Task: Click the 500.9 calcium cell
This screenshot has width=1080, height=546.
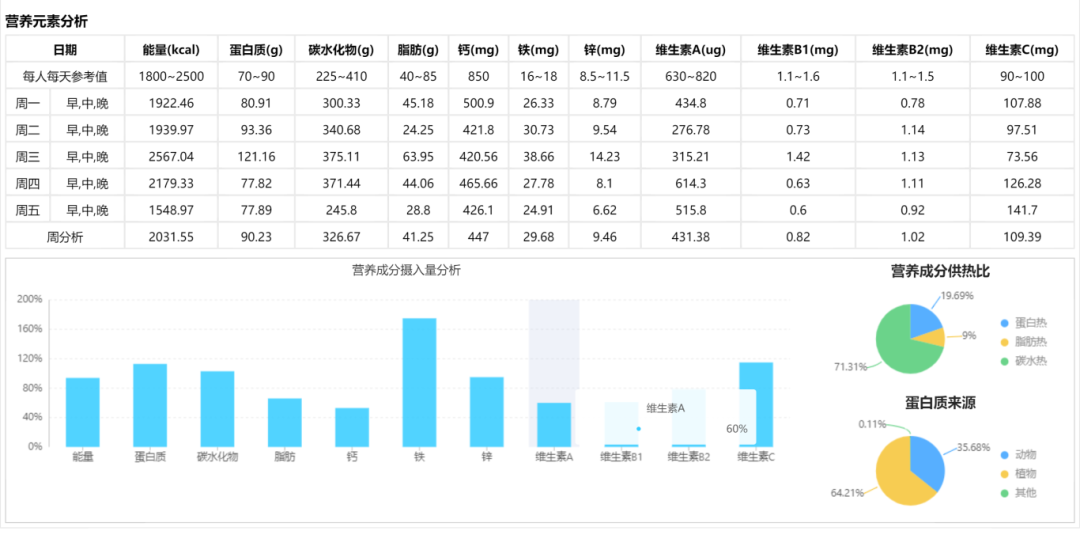Action: pyautogui.click(x=479, y=103)
